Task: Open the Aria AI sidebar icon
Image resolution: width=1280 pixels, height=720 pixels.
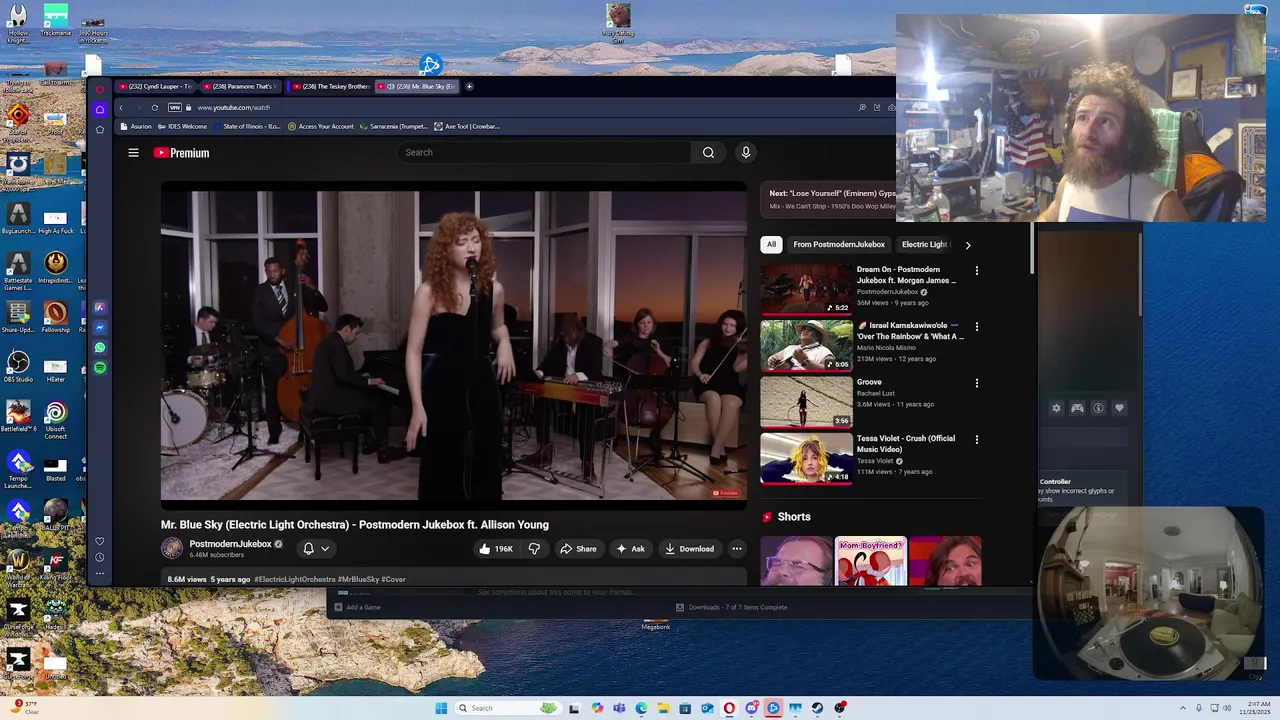Action: pyautogui.click(x=100, y=308)
